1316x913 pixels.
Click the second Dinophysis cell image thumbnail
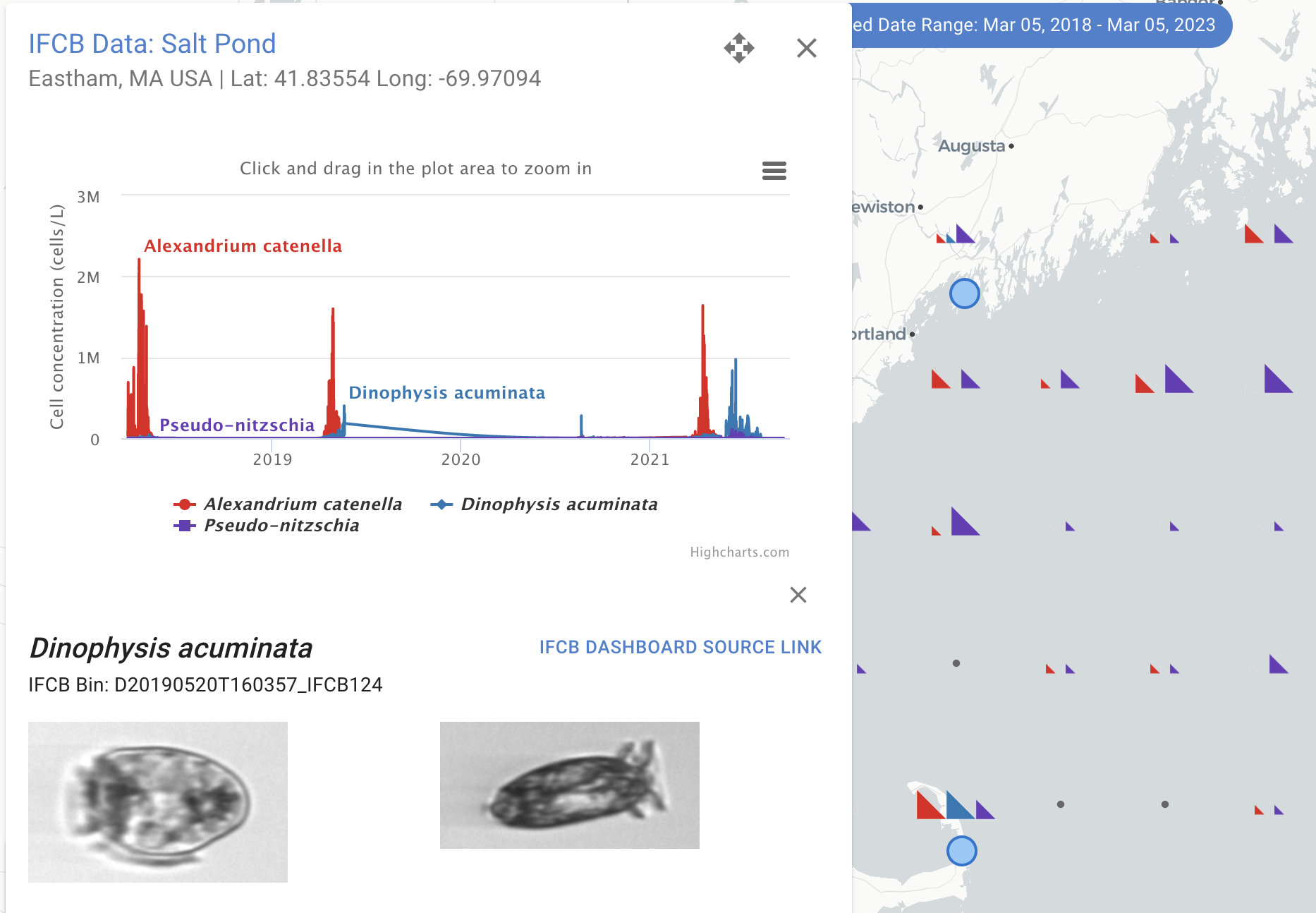click(569, 784)
